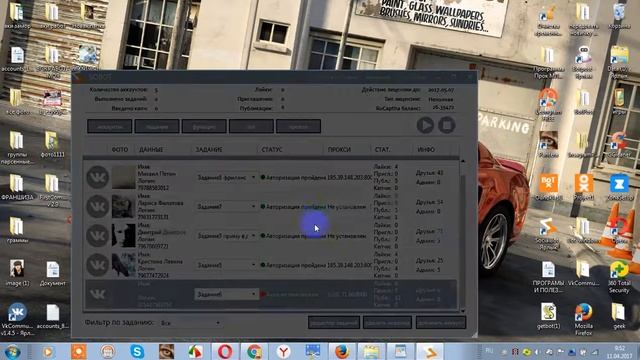This screenshot has width=640, height=360.
Task: Open task dropdown in Кристина Левина's row
Action: pyautogui.click(x=226, y=265)
